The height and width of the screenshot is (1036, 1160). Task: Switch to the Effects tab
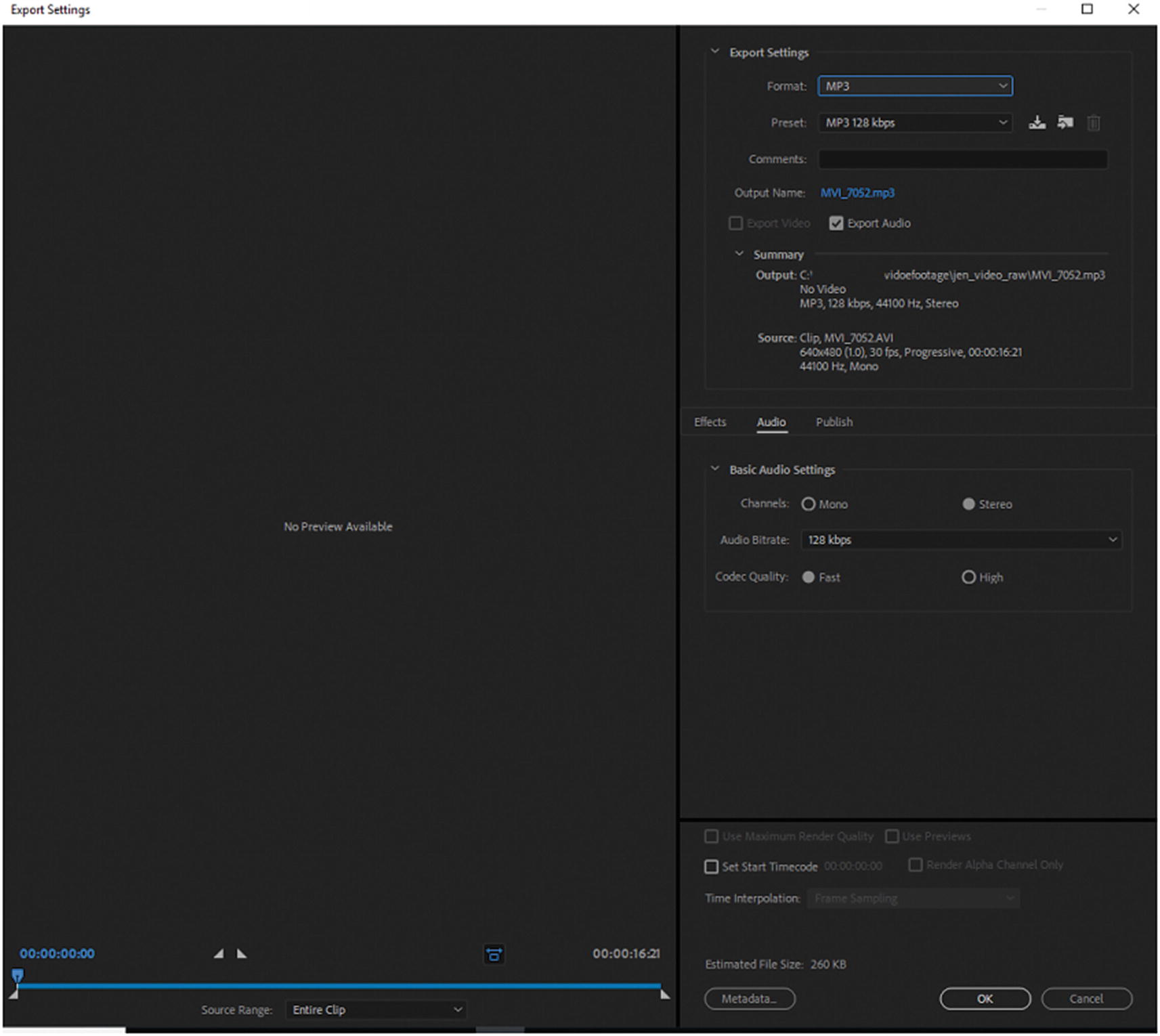click(710, 422)
